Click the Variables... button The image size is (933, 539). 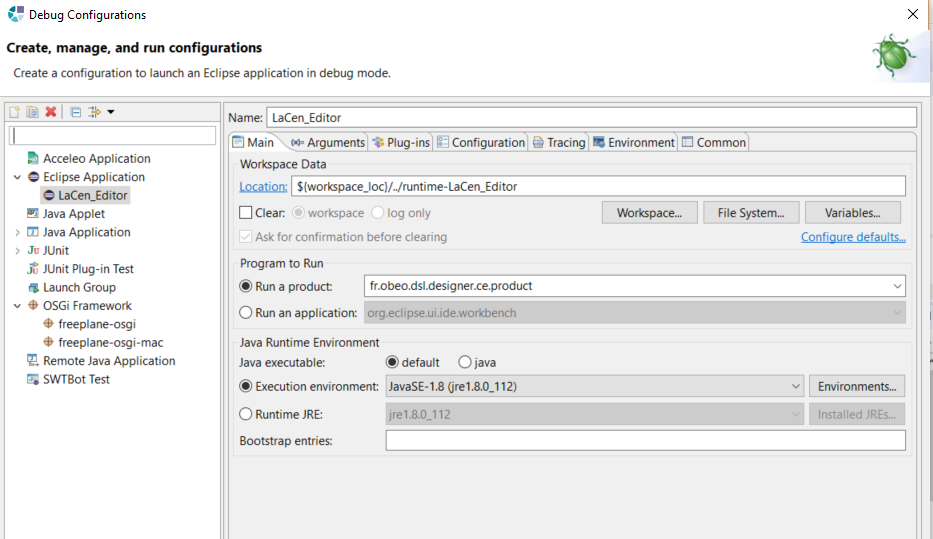coord(853,212)
